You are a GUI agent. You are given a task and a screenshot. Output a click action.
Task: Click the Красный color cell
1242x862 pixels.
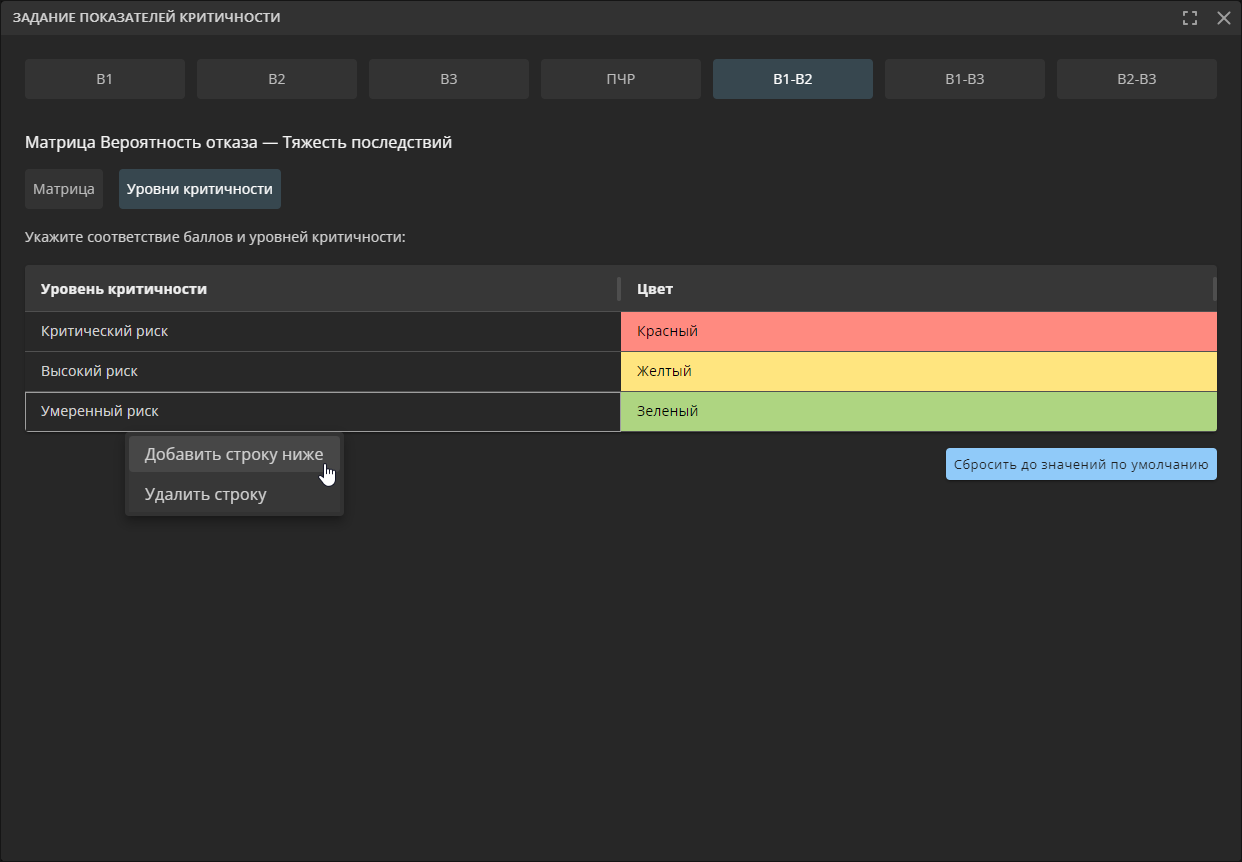point(919,331)
